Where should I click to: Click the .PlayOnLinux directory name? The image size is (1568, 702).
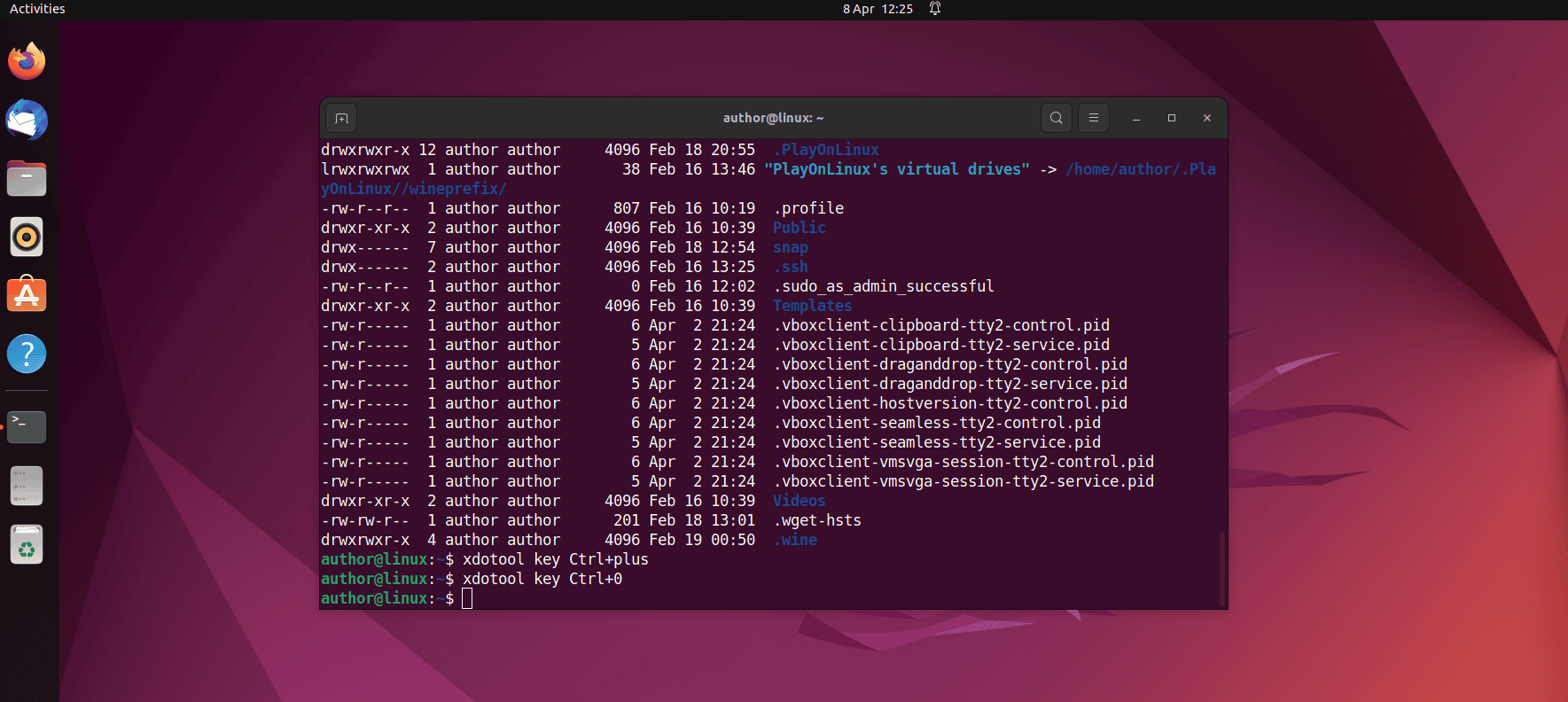(x=826, y=150)
